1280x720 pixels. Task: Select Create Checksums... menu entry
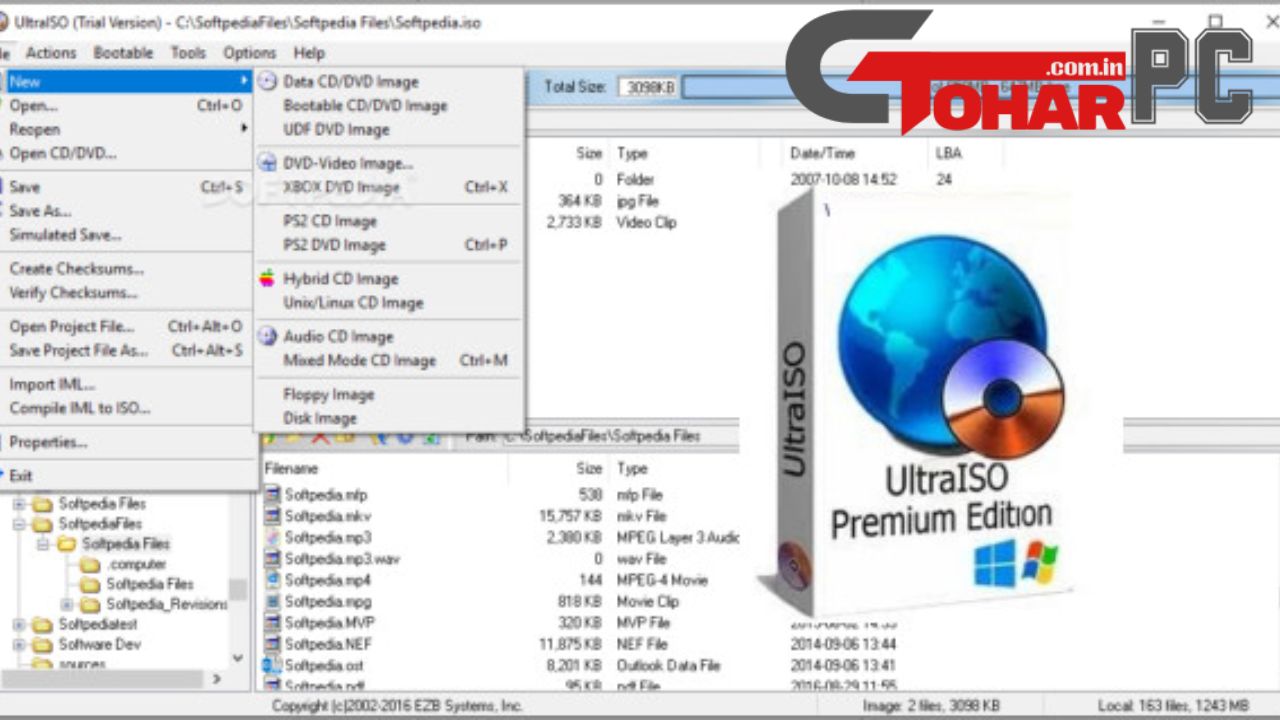coord(126,269)
